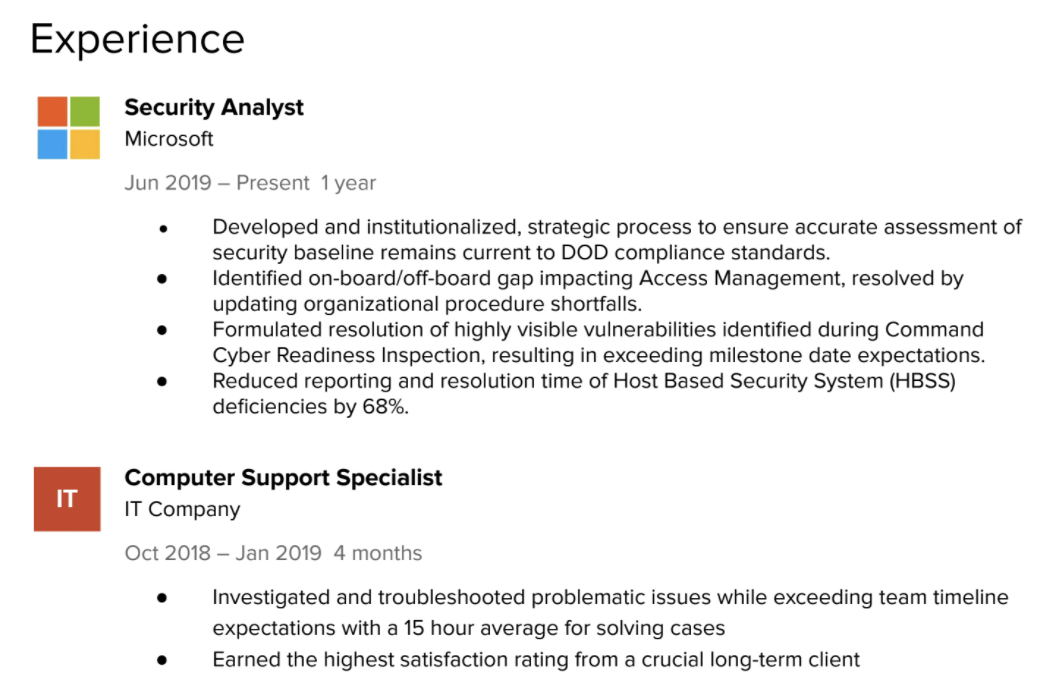Click the bullet about DOD compliance standards
This screenshot has width=1046, height=686.
coord(617,240)
